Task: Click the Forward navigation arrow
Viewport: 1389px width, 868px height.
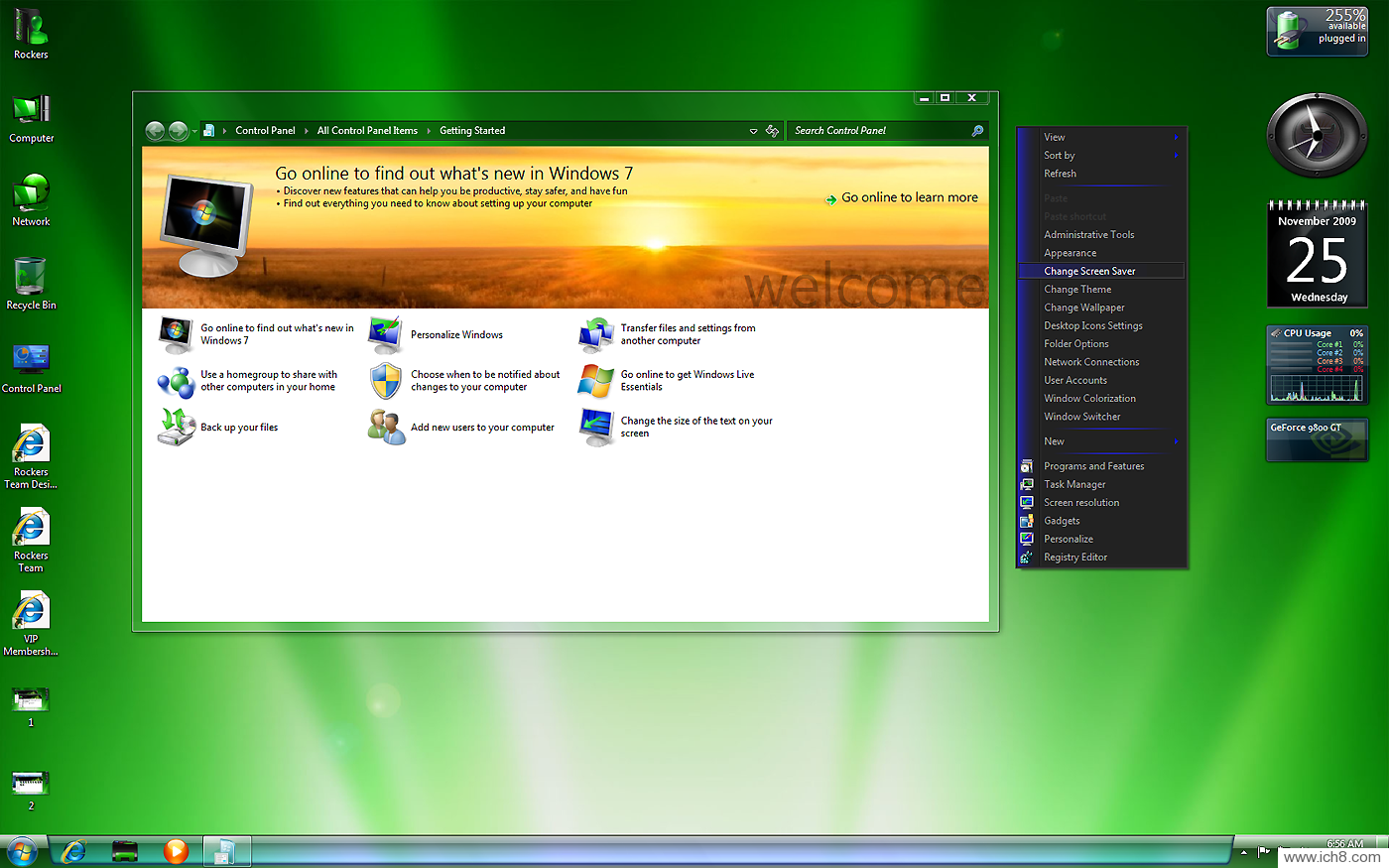Action: pos(178,131)
